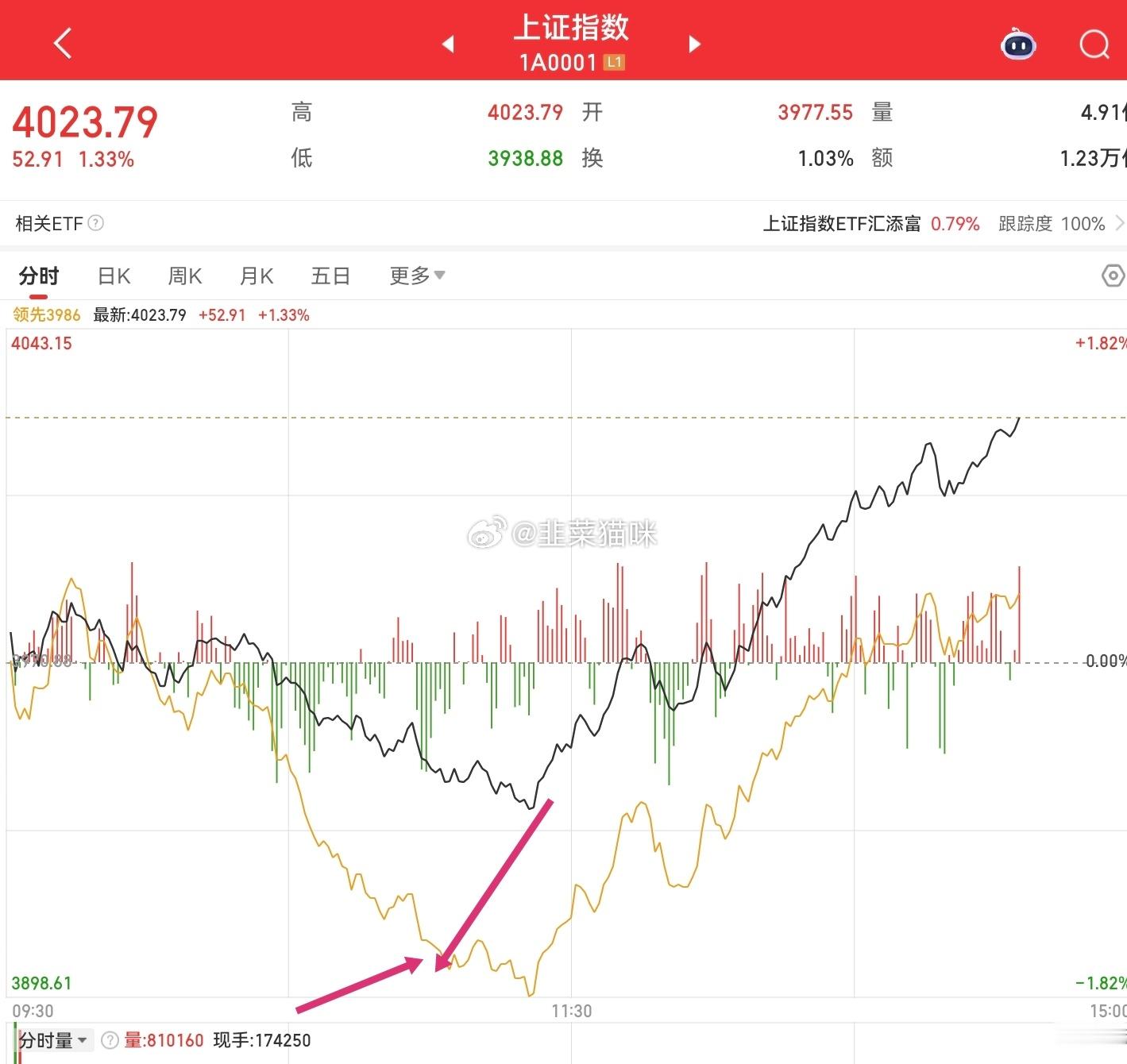Tap the 量:810160 volume readout
1127x1064 pixels.
point(164,1040)
